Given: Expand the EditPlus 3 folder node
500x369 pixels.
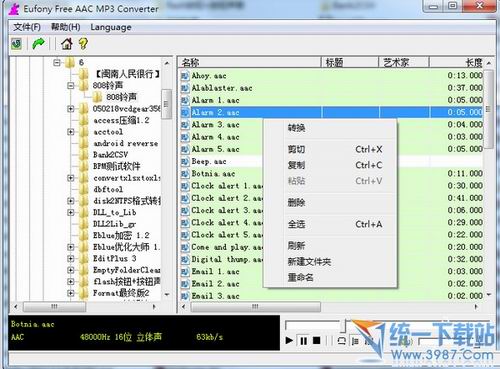Looking at the screenshot, I should (71, 258).
